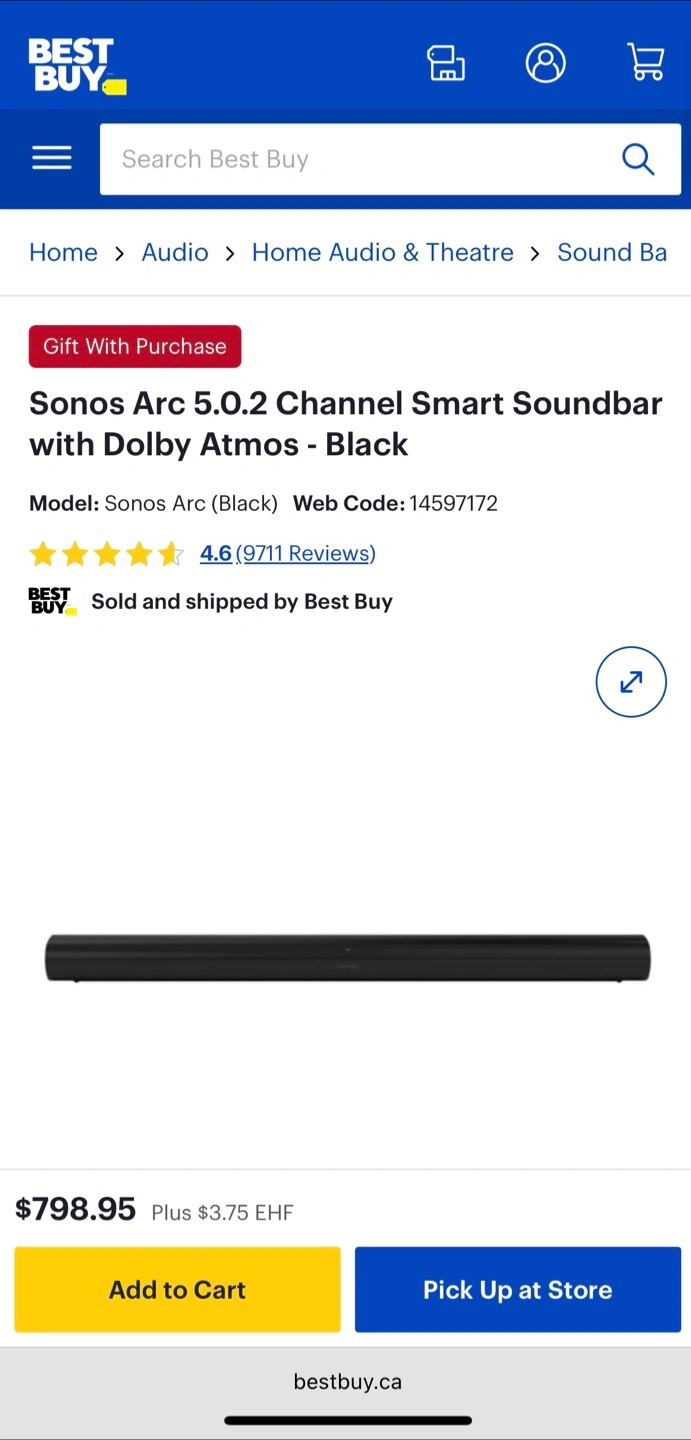The width and height of the screenshot is (691, 1440).
Task: Choose Pick Up at Store
Action: [x=518, y=1289]
